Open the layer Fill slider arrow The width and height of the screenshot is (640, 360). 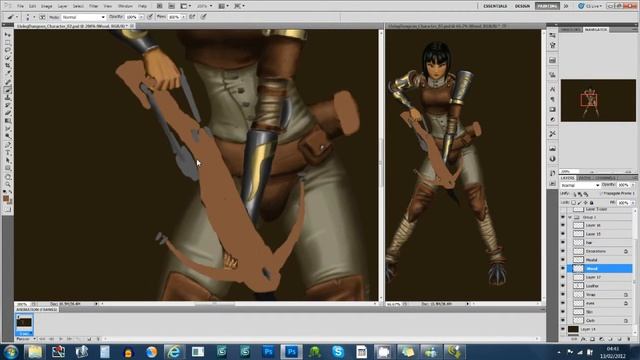633,202
